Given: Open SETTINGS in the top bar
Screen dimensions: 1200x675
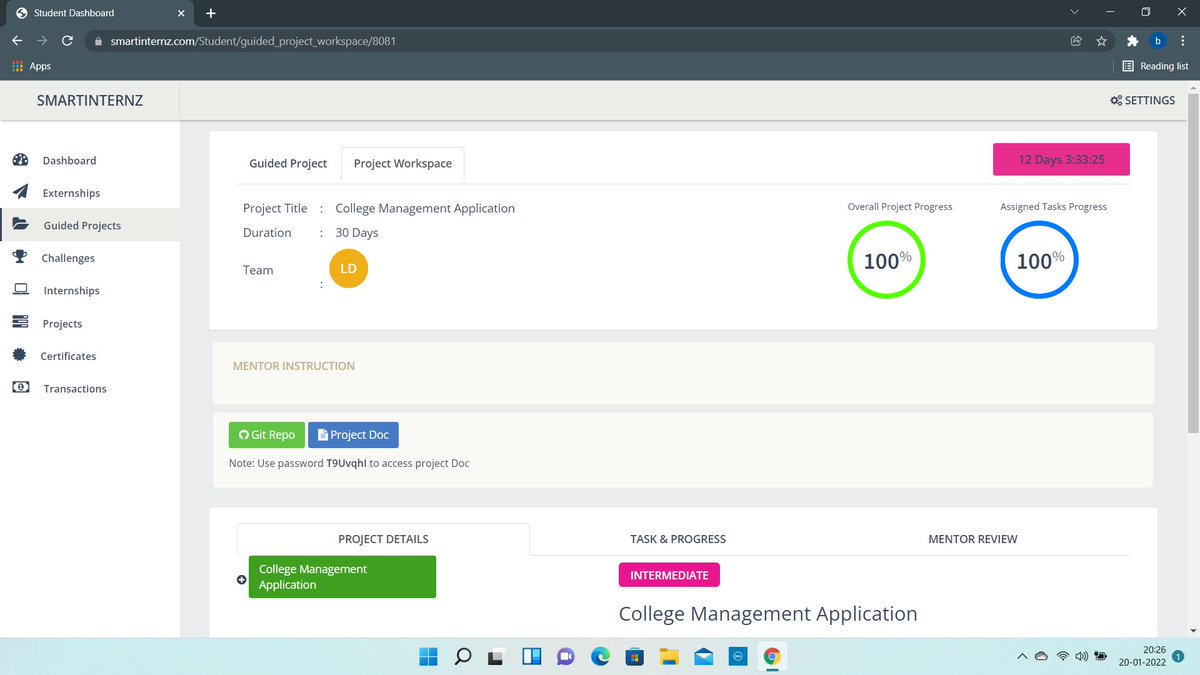Looking at the screenshot, I should [1143, 101].
